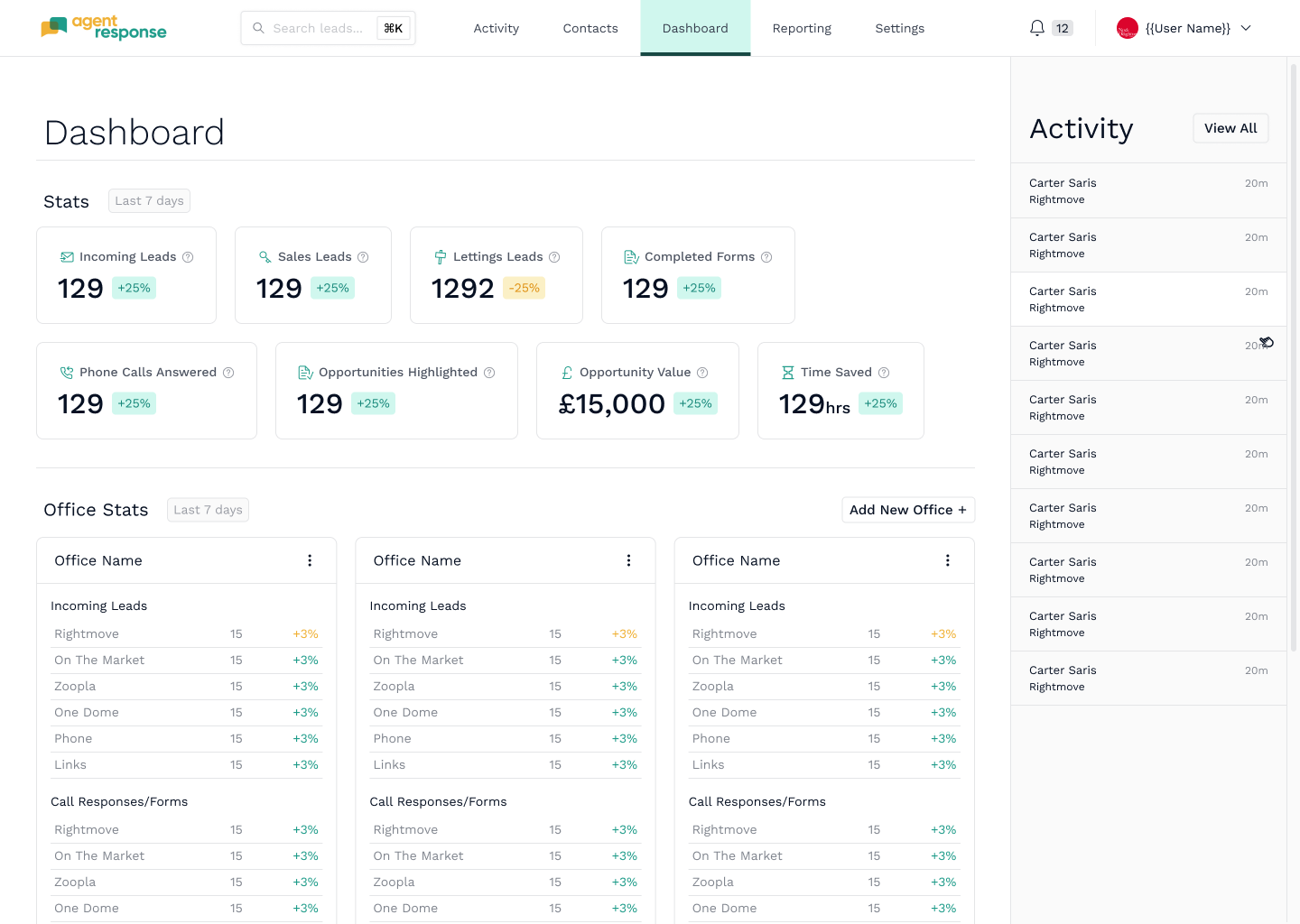Screen dimensions: 1300x924
Task: Click info icon beside Time Saved
Action: coord(884,373)
